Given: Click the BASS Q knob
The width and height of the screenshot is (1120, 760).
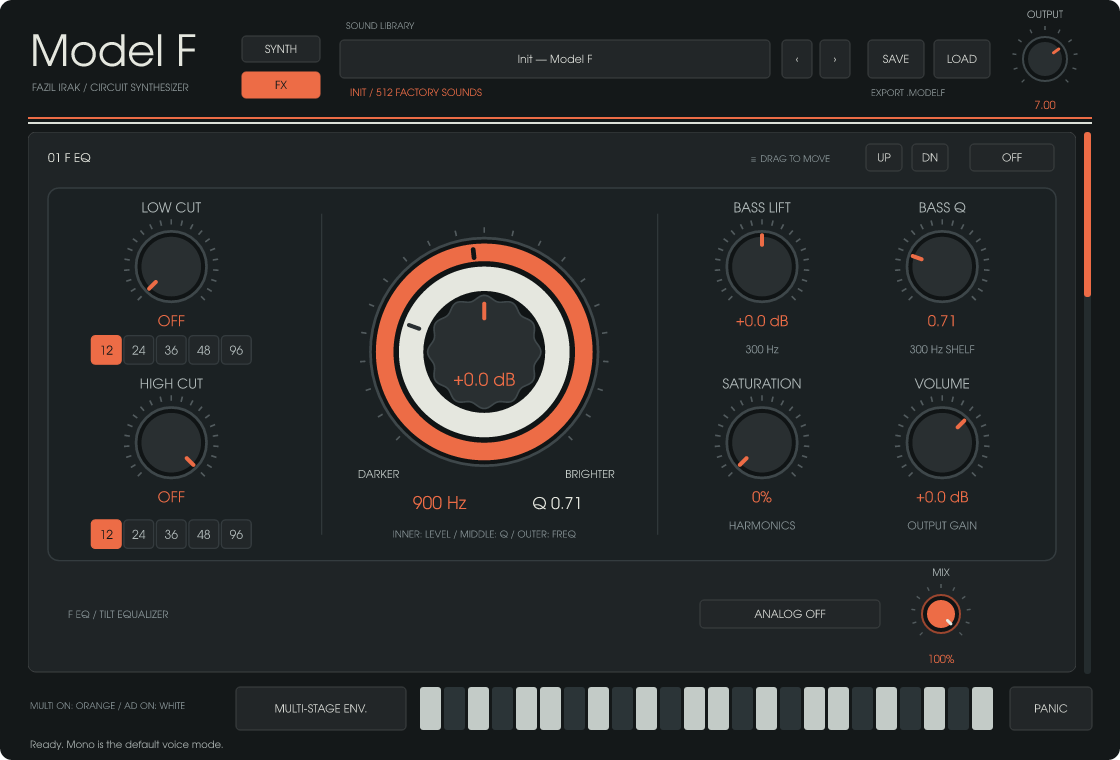Looking at the screenshot, I should (x=941, y=266).
